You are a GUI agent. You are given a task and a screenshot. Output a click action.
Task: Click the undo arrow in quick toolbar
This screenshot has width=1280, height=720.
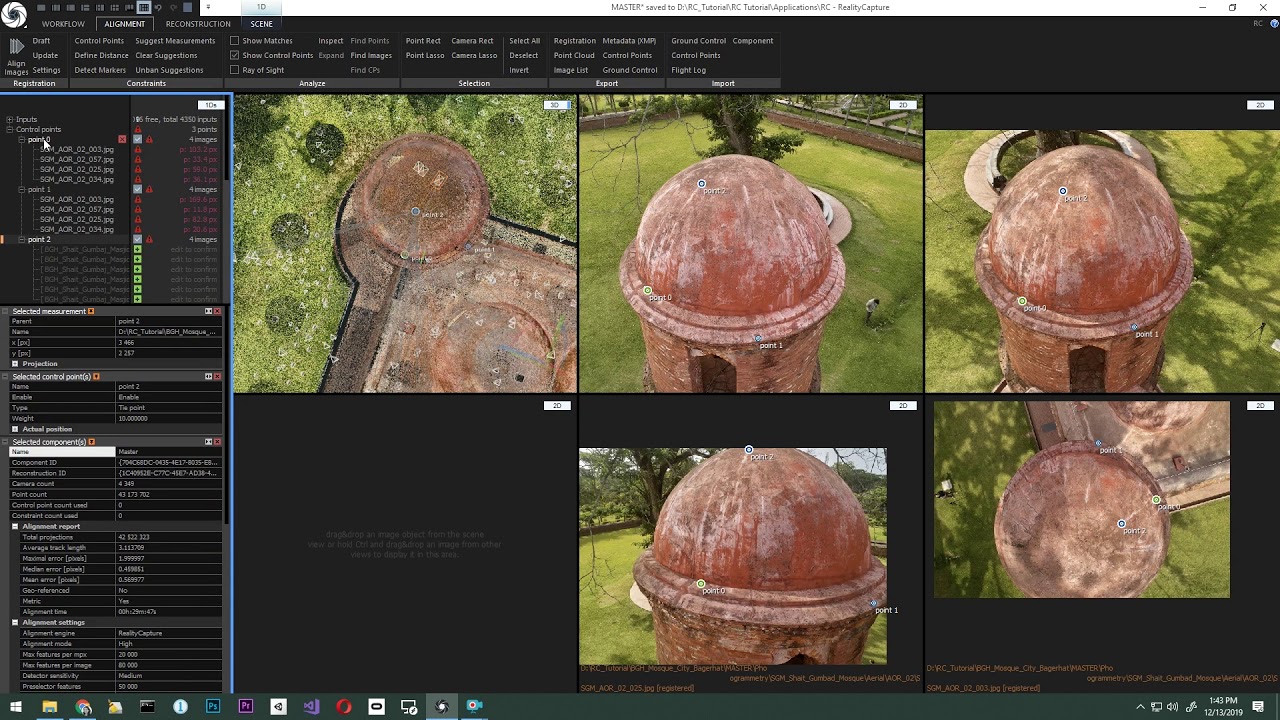click(160, 7)
